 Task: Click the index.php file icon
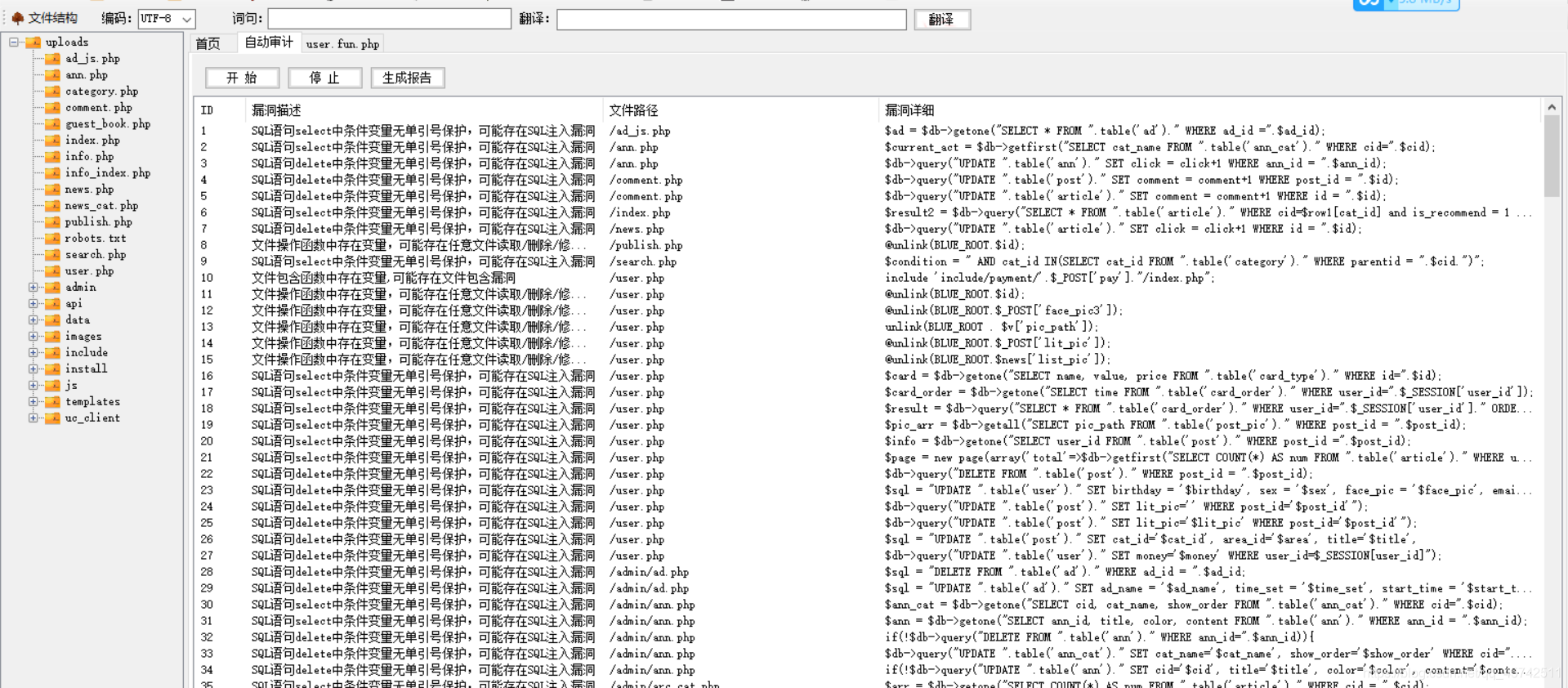(52, 141)
